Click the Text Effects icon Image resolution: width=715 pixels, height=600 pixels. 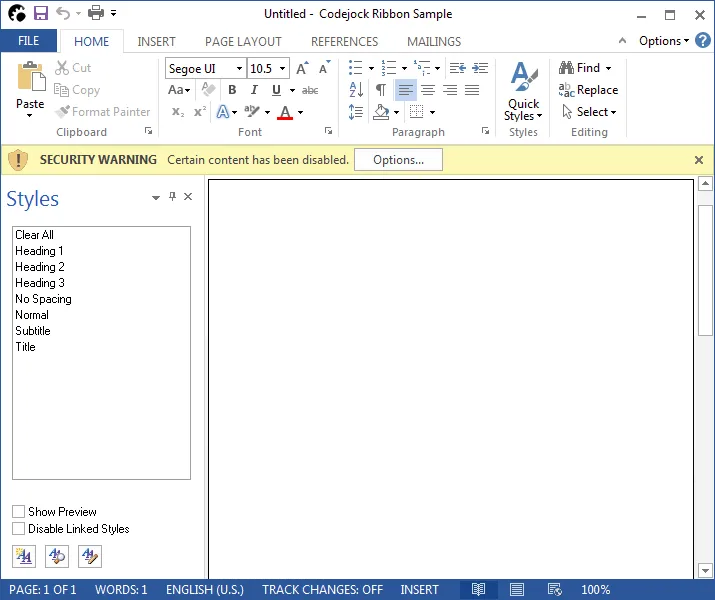coord(223,112)
